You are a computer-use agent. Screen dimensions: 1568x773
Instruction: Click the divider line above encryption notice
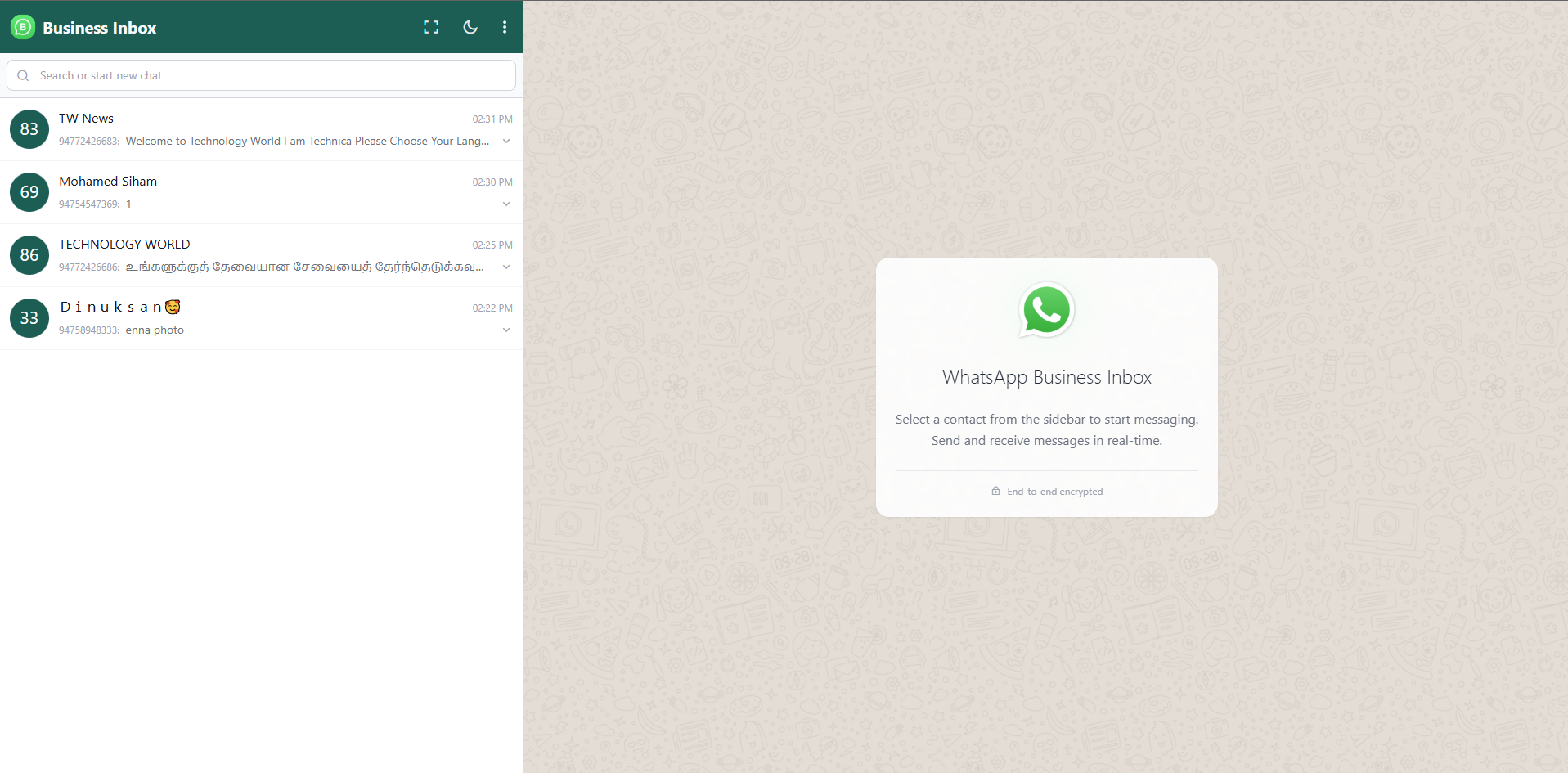[1046, 470]
